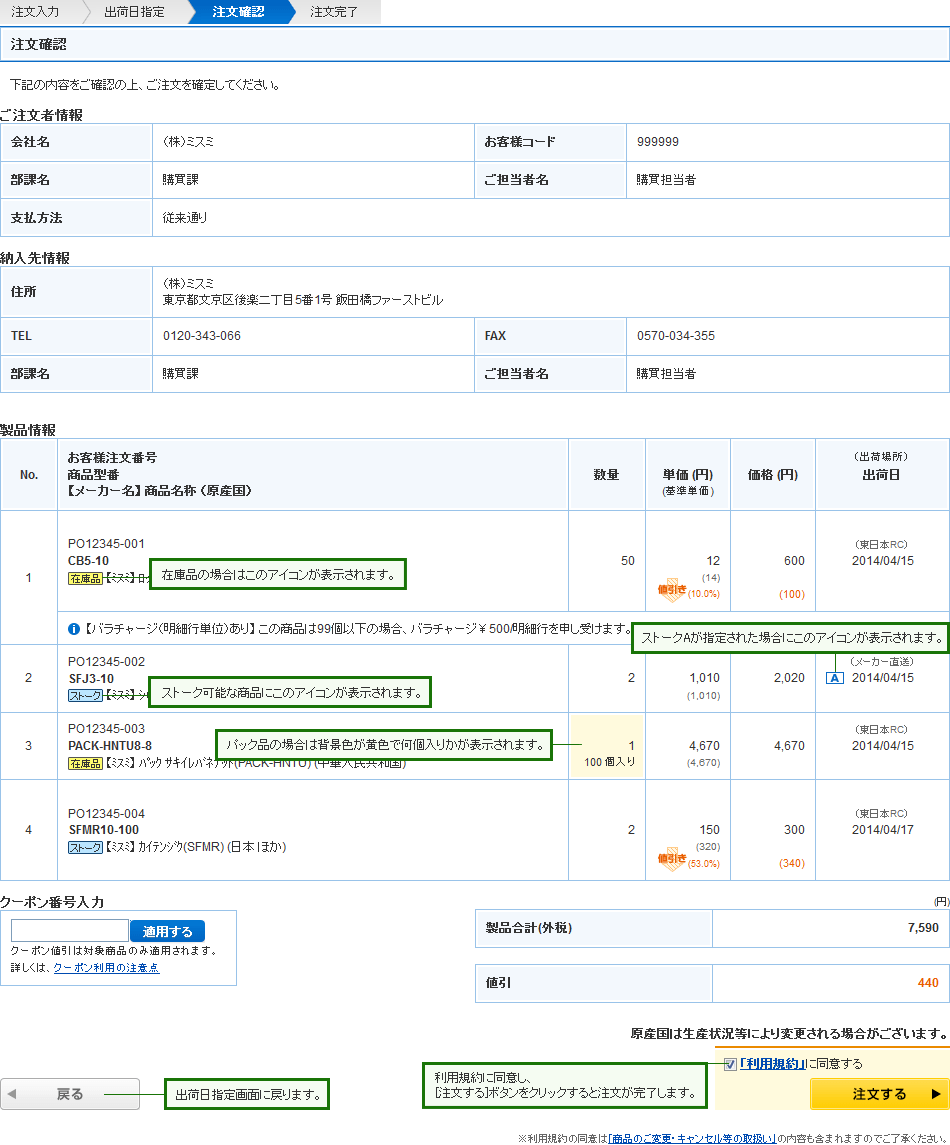Open the クーポン利用の注意点 link
This screenshot has width=950, height=1145.
coord(105,968)
